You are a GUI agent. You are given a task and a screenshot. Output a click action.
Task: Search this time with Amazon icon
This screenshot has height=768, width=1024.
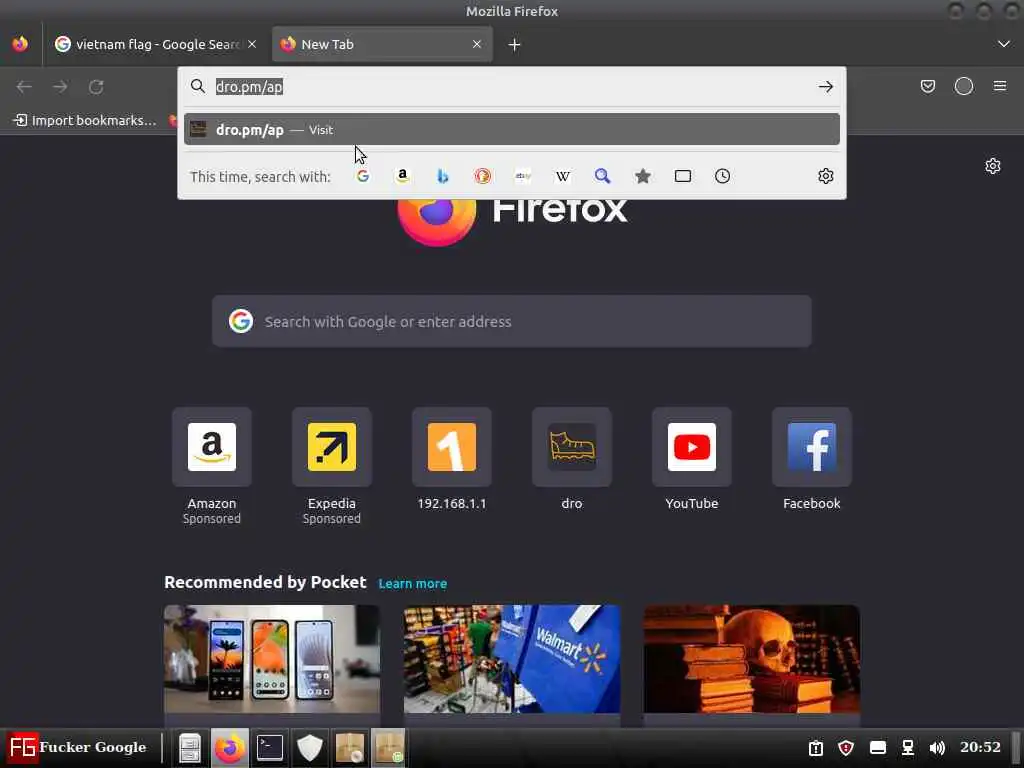pyautogui.click(x=403, y=176)
